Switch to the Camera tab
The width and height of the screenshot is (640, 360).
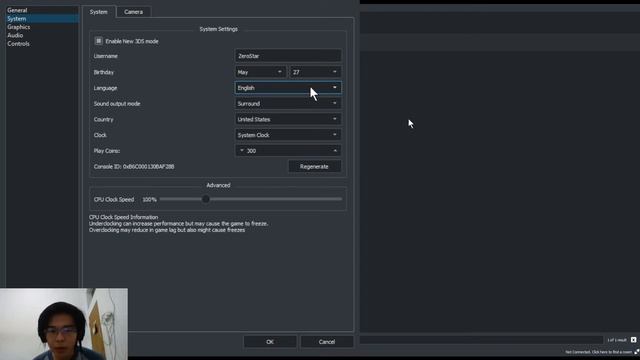coord(133,12)
